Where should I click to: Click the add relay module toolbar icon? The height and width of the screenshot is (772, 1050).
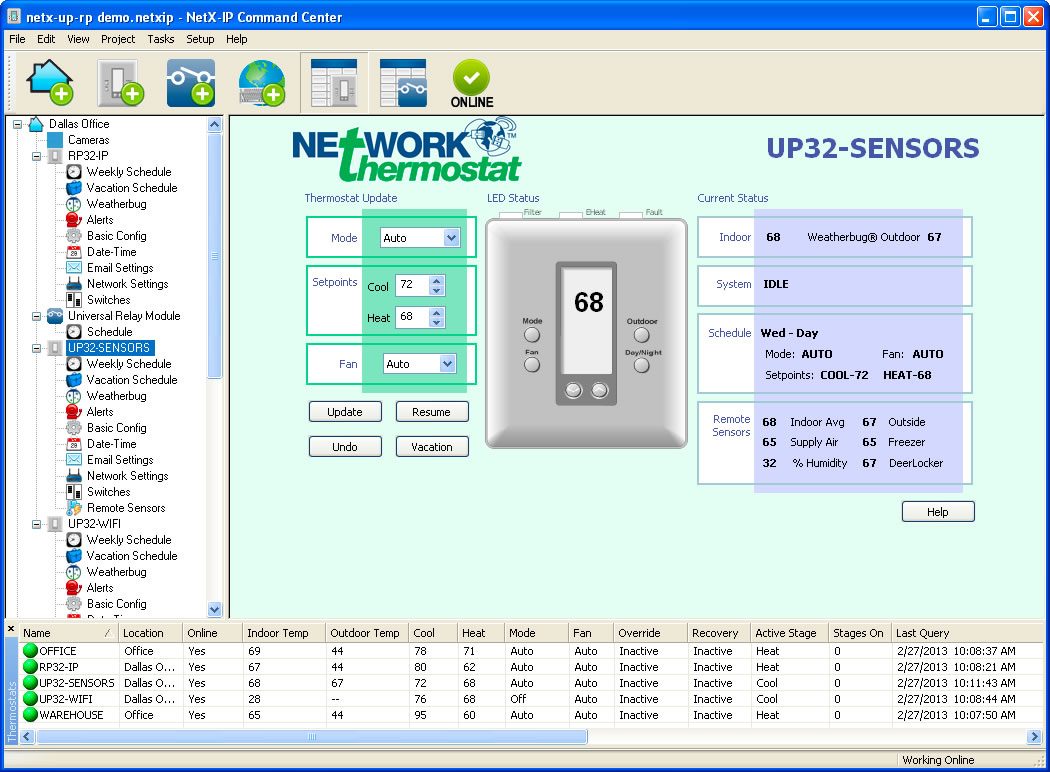coord(192,82)
